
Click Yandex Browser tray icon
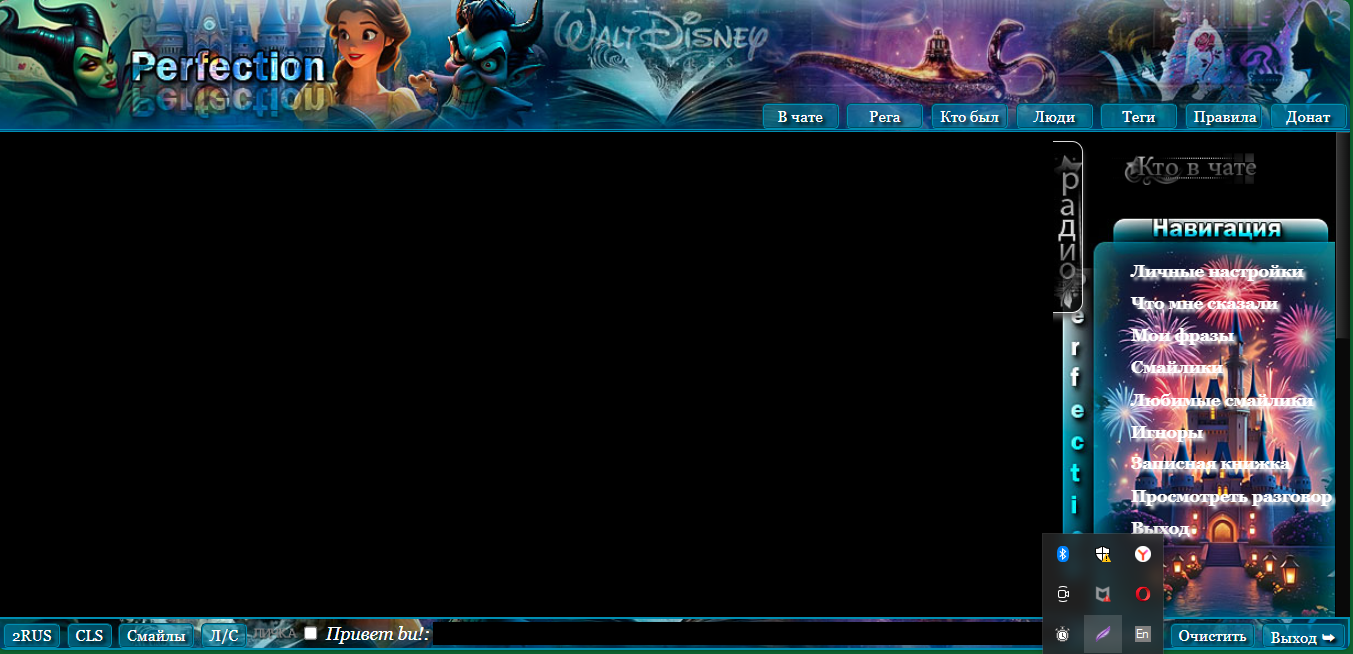tap(1142, 554)
